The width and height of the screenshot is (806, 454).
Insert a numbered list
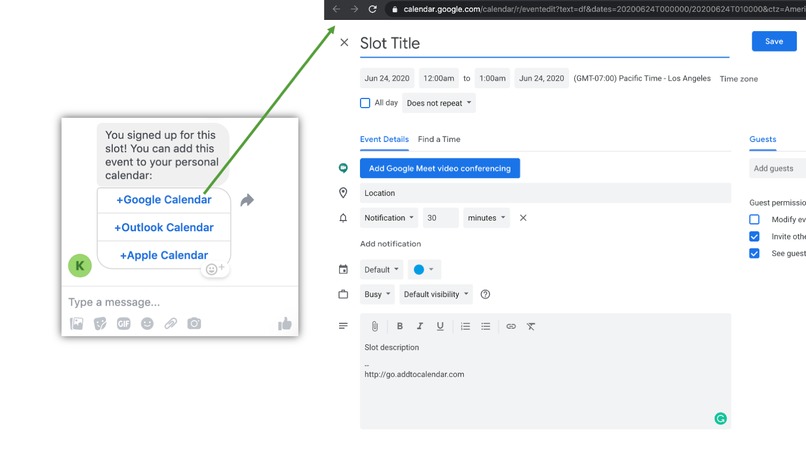coord(465,326)
